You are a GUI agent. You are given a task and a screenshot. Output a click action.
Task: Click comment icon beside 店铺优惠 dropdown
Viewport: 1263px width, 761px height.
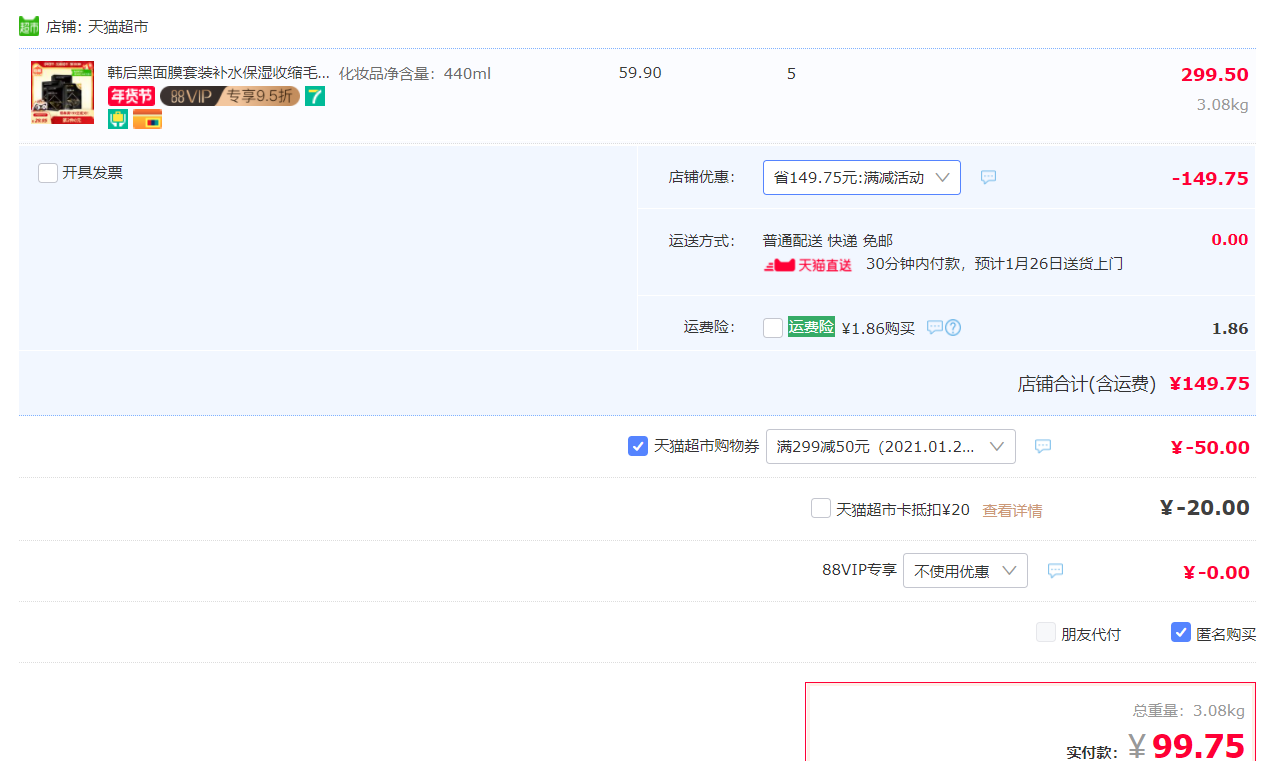[988, 177]
